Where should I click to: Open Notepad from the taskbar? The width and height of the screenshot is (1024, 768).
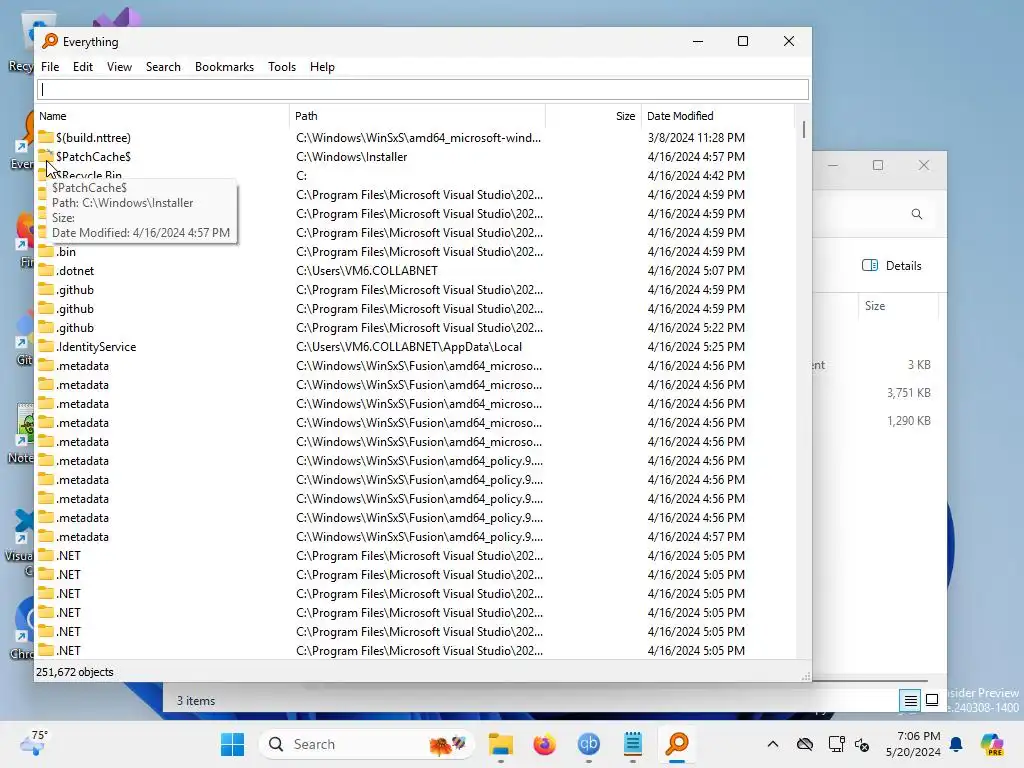632,744
